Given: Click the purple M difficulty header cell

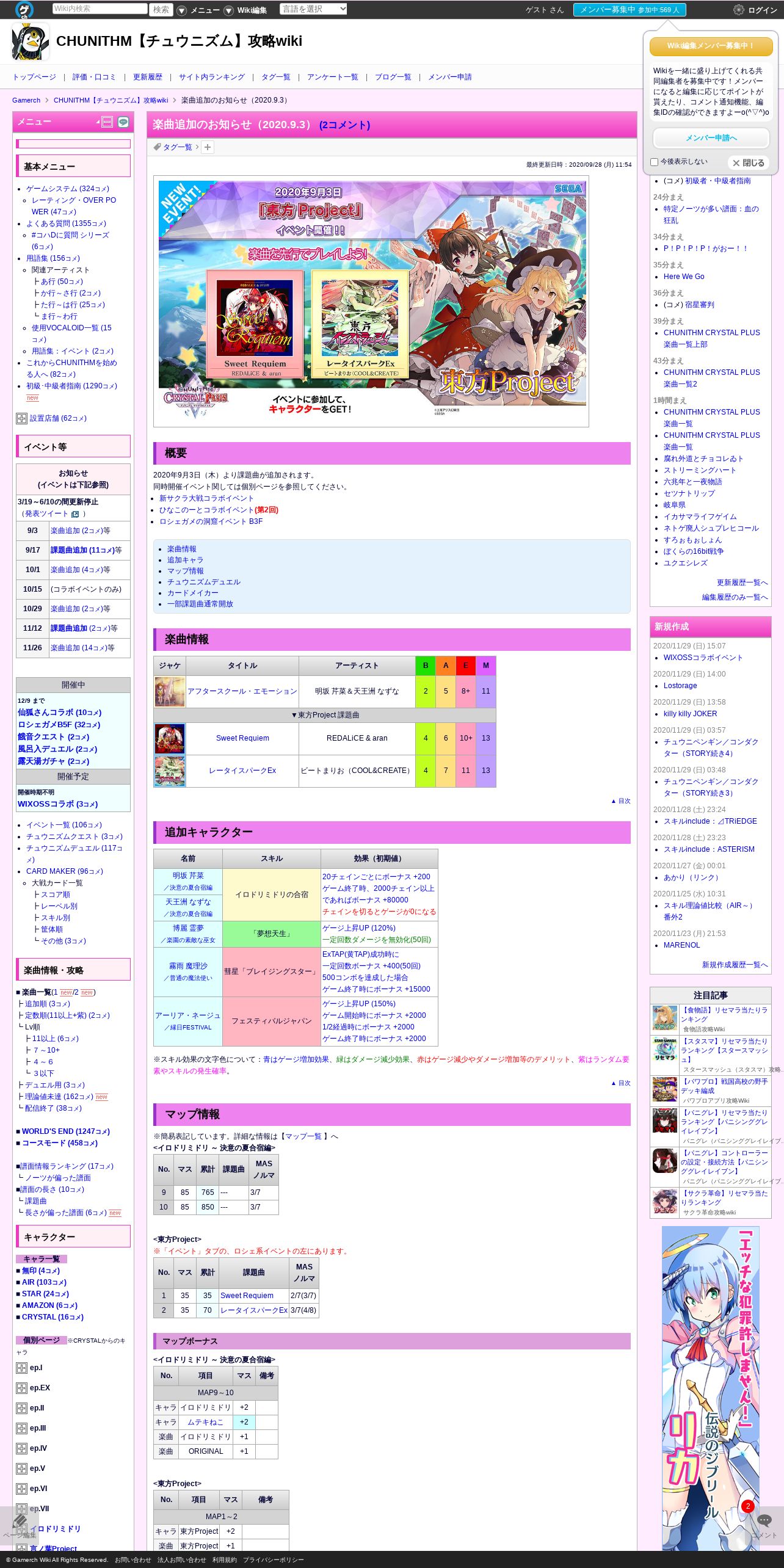Looking at the screenshot, I should (x=486, y=666).
